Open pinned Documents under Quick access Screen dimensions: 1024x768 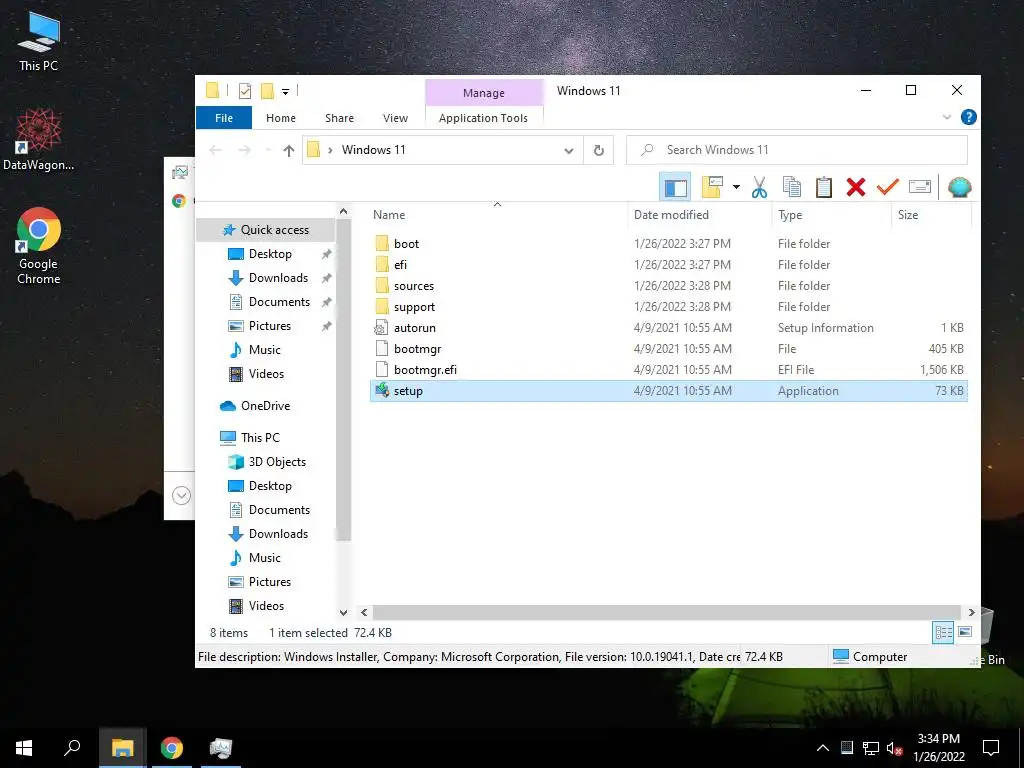[279, 302]
